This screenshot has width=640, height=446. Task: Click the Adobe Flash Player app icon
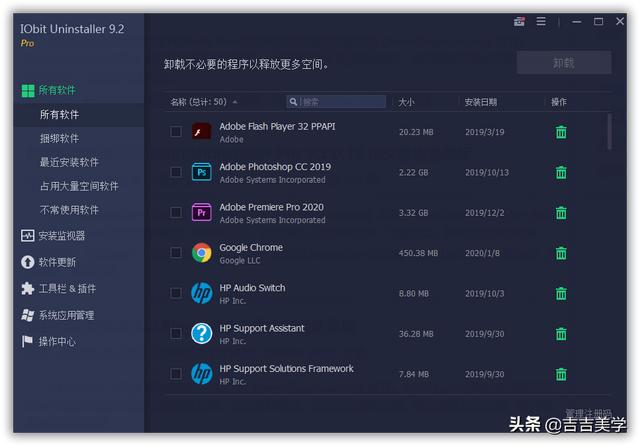[202, 132]
